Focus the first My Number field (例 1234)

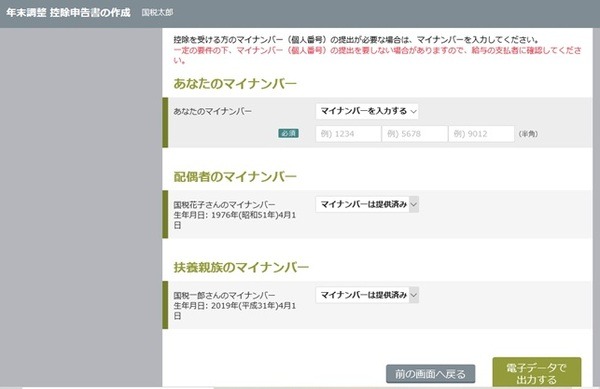point(348,134)
